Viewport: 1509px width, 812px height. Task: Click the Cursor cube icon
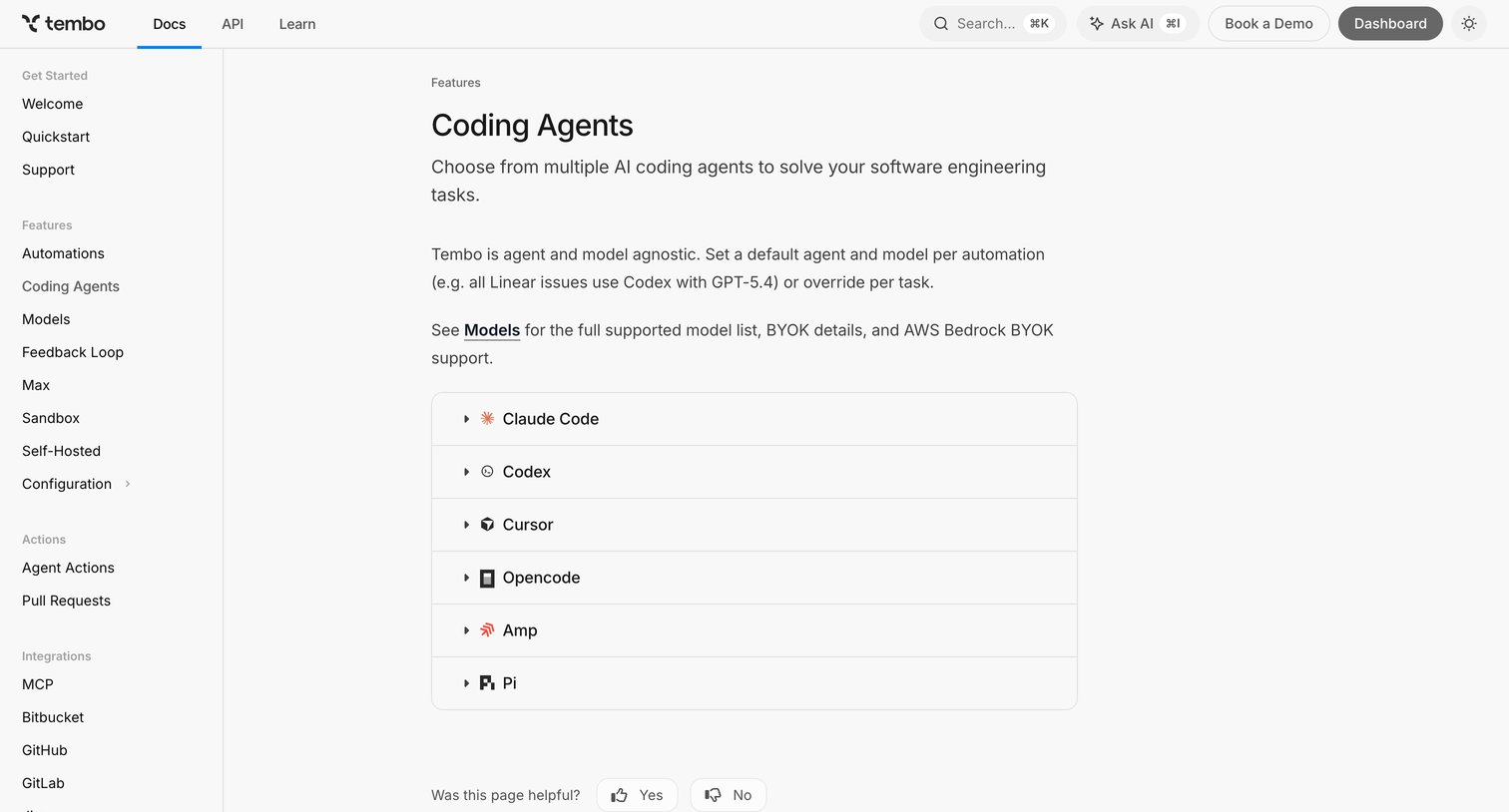[x=487, y=524]
